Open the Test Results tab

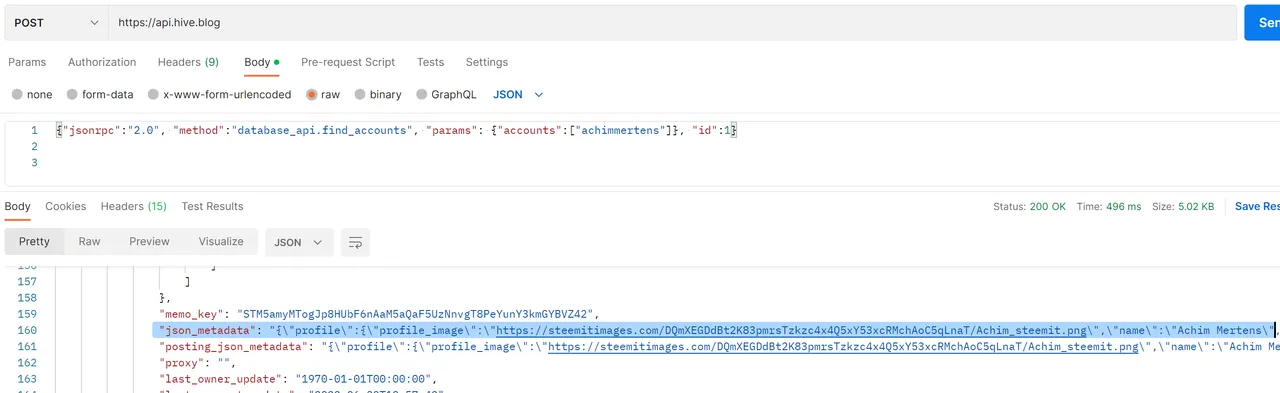212,206
